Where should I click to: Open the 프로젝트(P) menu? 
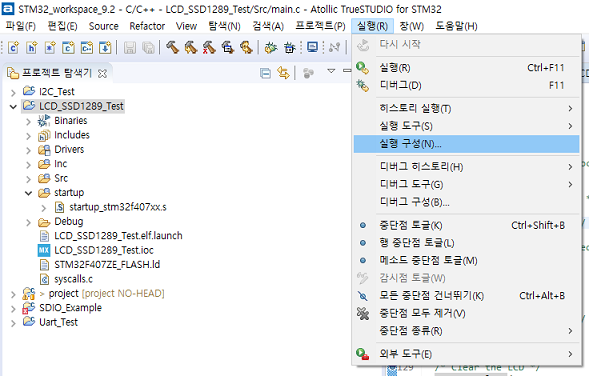(x=320, y=26)
